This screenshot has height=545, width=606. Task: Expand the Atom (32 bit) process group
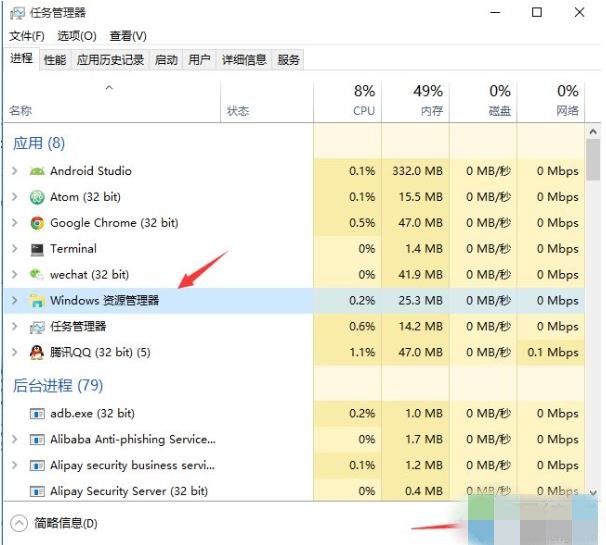point(14,197)
